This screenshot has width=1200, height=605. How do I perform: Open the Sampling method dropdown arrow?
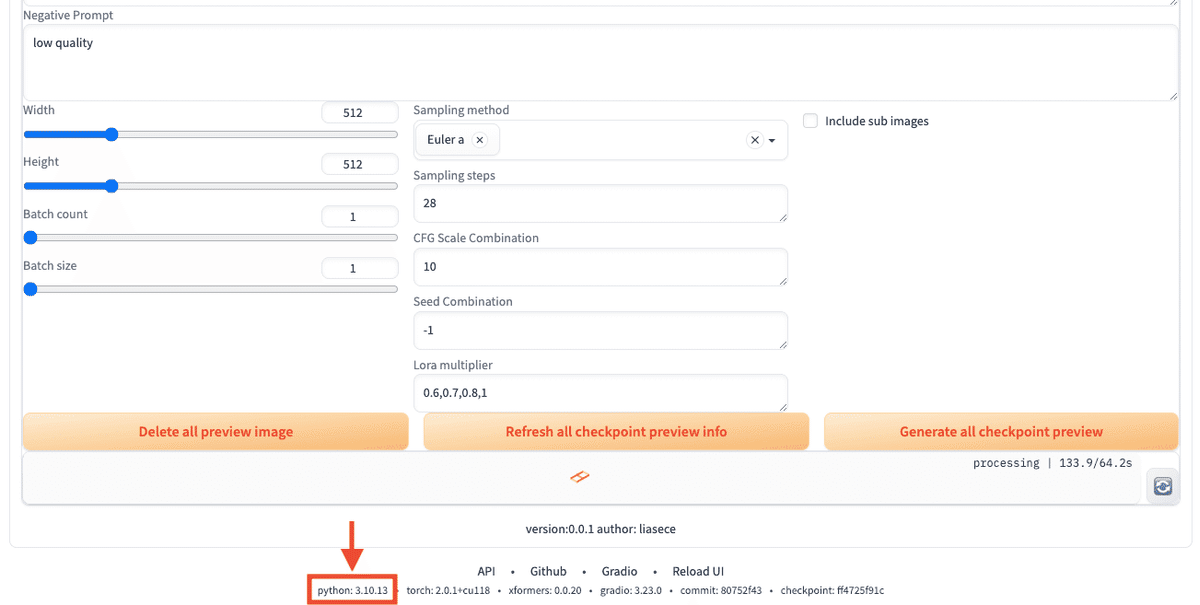click(772, 140)
